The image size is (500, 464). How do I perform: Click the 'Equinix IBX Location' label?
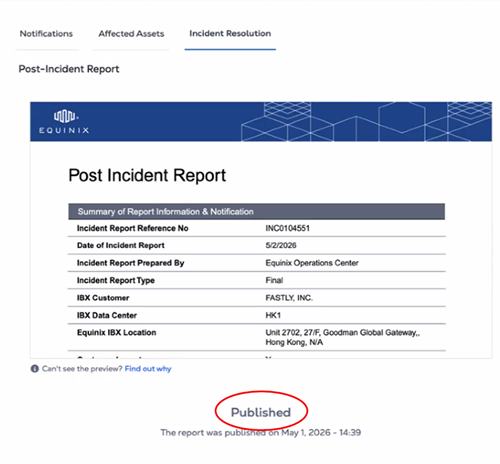coord(116,333)
